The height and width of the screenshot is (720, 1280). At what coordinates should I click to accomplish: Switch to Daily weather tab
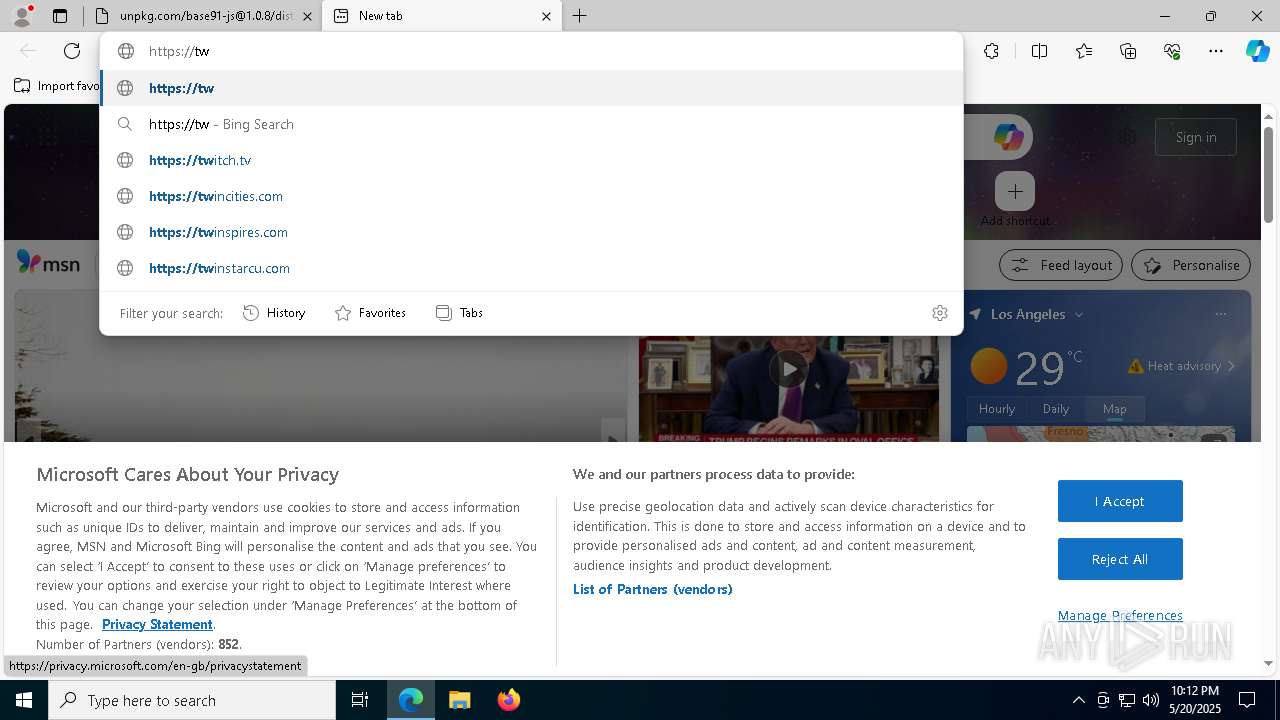pos(1056,408)
